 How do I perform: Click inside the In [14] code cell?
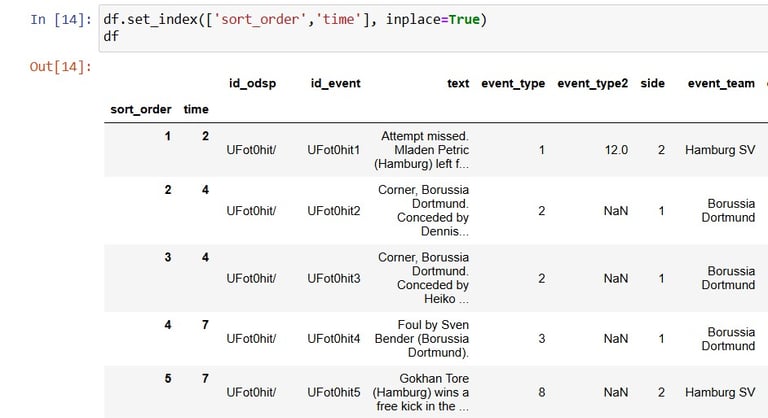pyautogui.click(x=433, y=28)
